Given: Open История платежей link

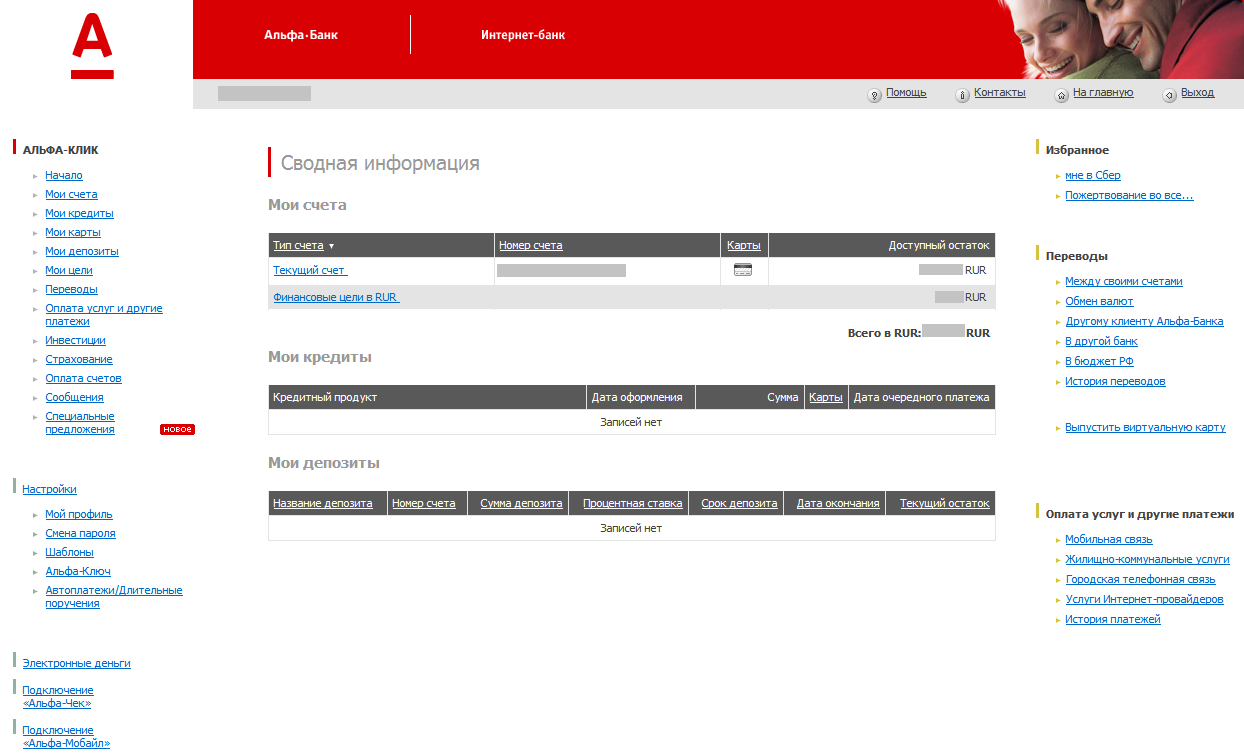Looking at the screenshot, I should point(1113,619).
